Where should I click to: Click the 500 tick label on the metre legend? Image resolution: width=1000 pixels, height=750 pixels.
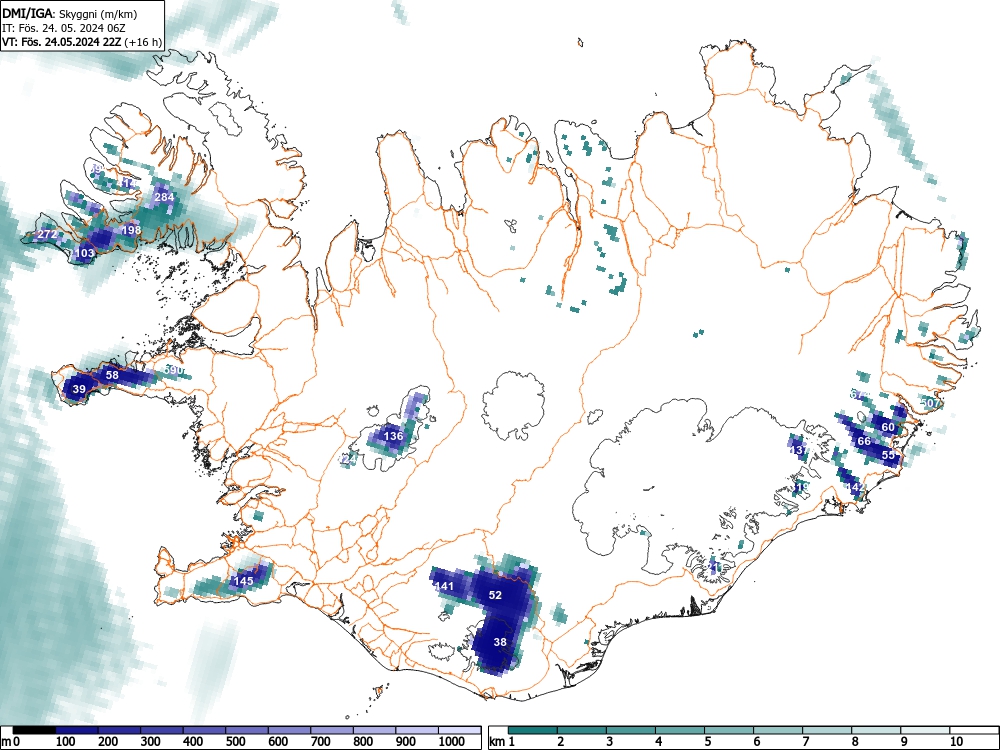coord(235,742)
